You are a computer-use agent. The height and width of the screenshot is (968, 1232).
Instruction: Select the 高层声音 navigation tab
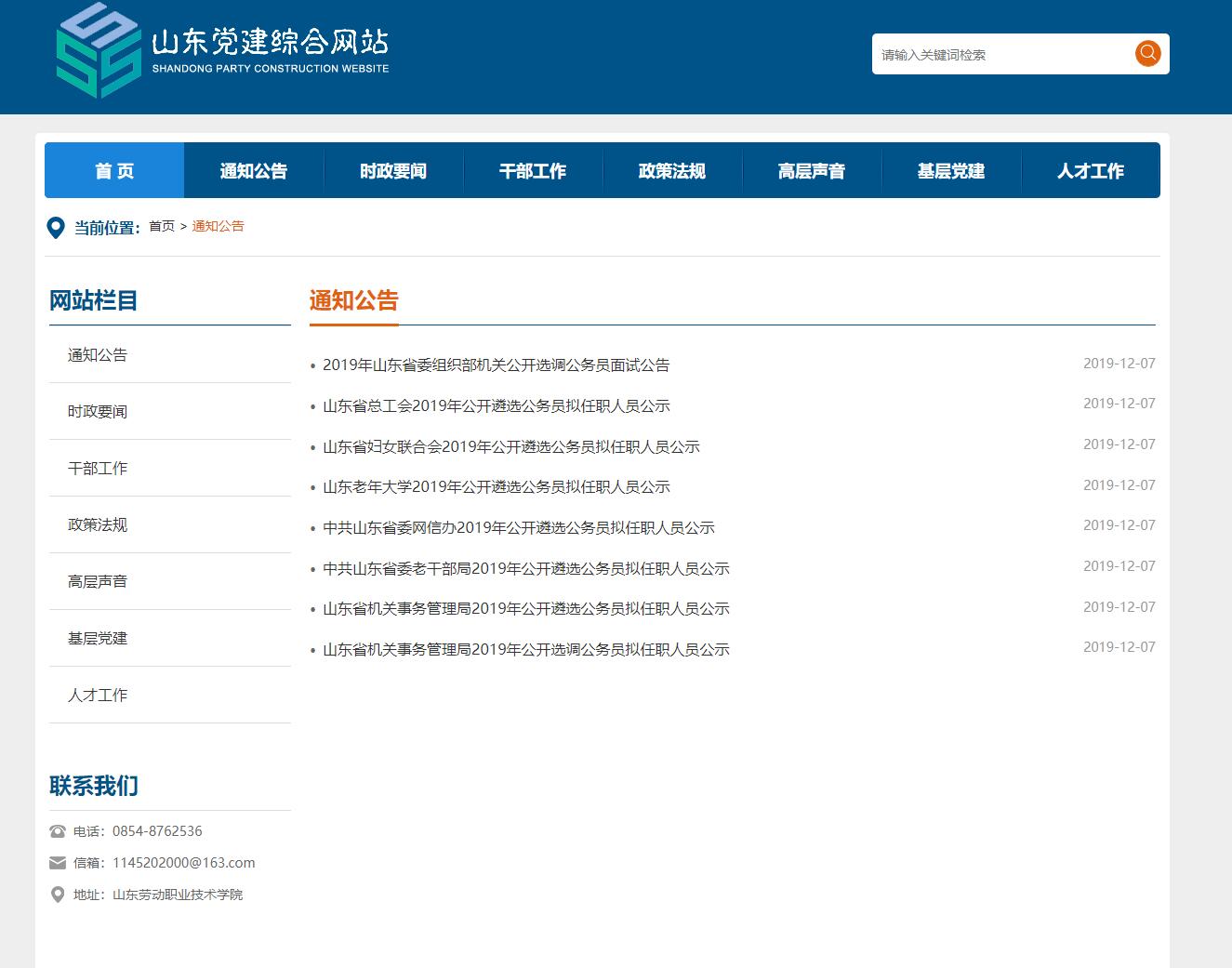pos(812,170)
